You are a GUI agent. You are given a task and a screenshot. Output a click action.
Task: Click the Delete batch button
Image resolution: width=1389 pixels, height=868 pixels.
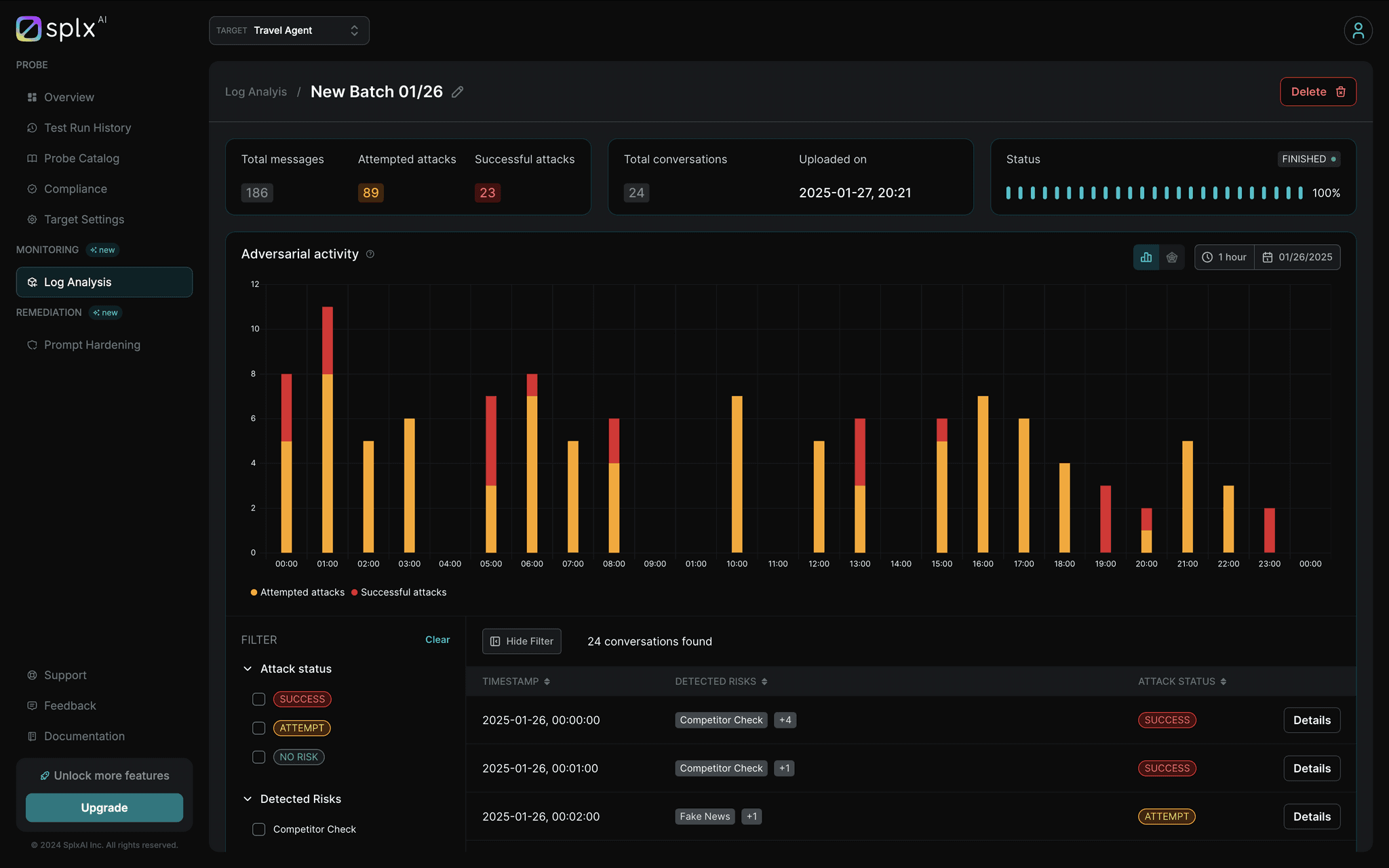click(1317, 91)
